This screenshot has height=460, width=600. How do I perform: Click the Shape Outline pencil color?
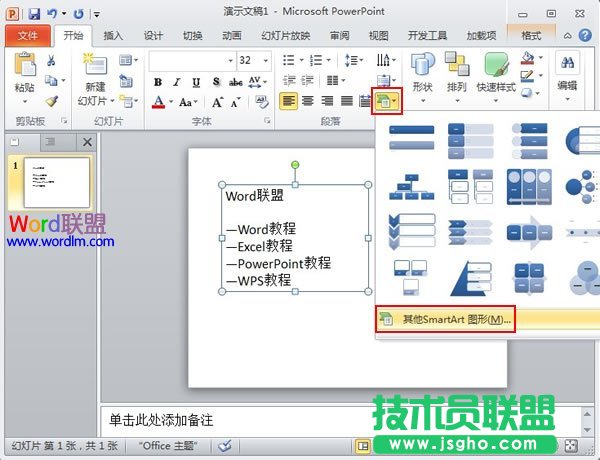527,76
